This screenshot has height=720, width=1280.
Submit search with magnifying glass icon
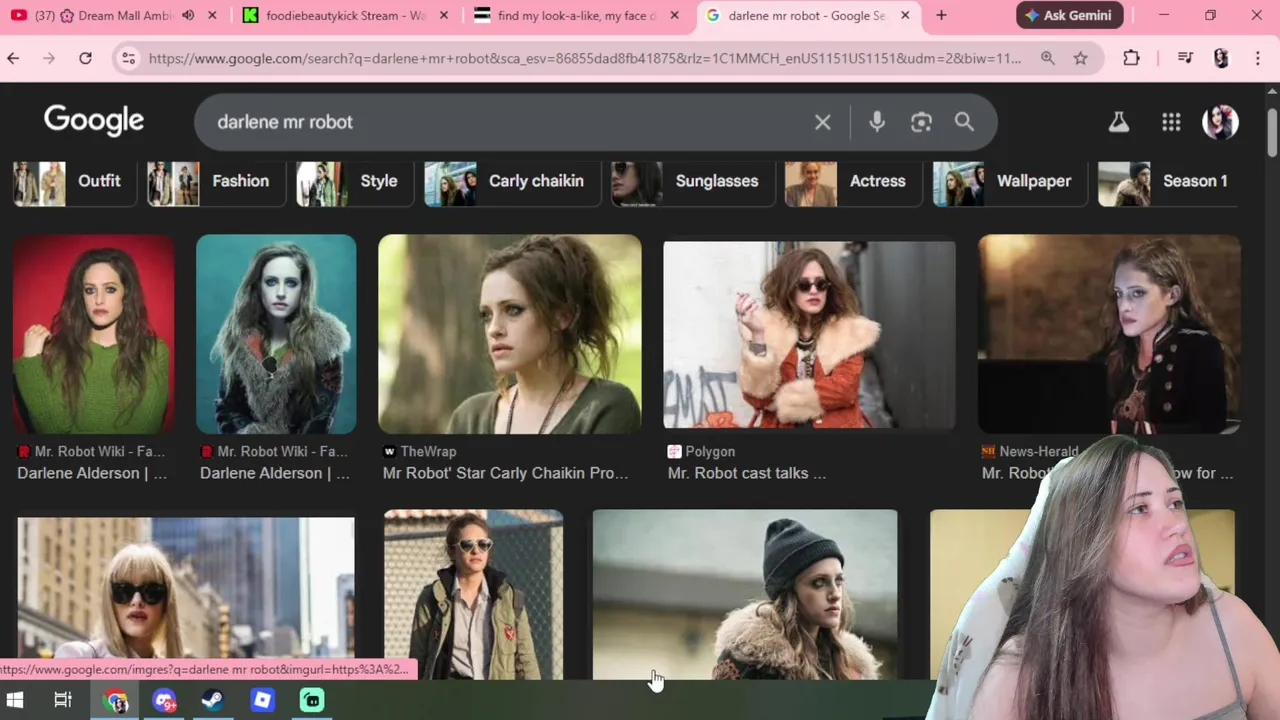pos(964,122)
